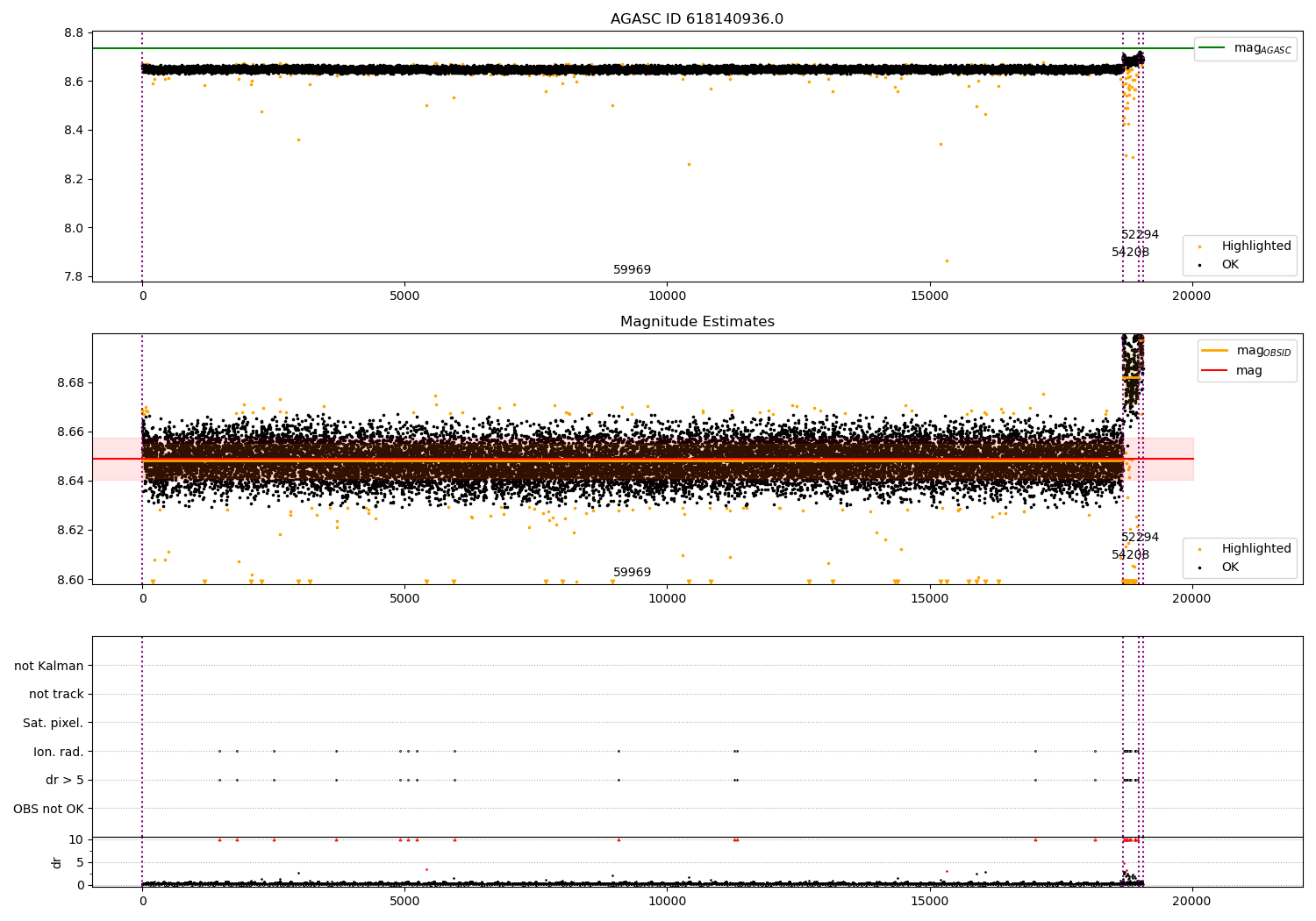Click the 'dr > 5' axis label
Screen dimensions: 1316x921
[x=65, y=780]
